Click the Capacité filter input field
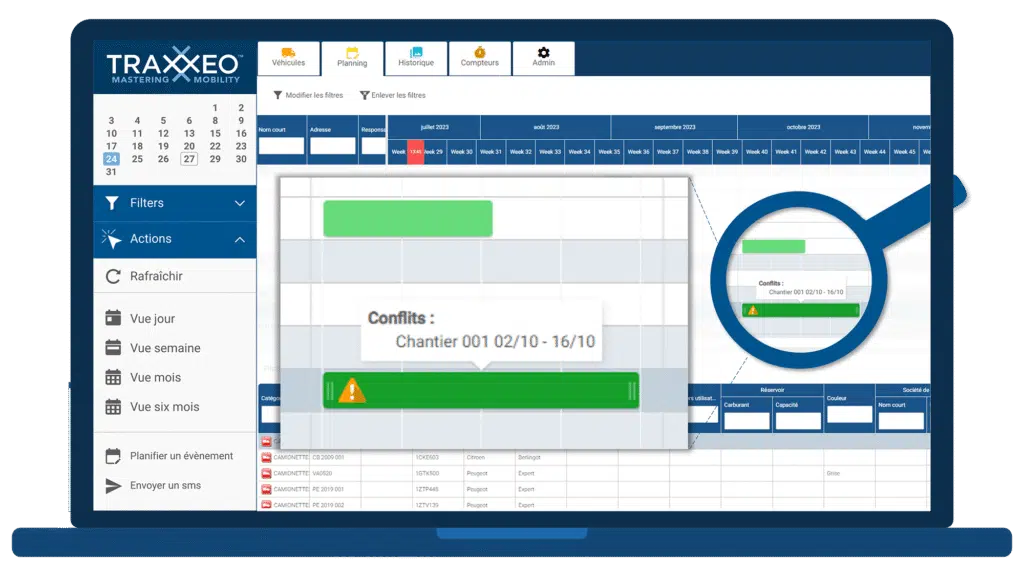Image resolution: width=1024 pixels, height=576 pixels. coord(798,421)
